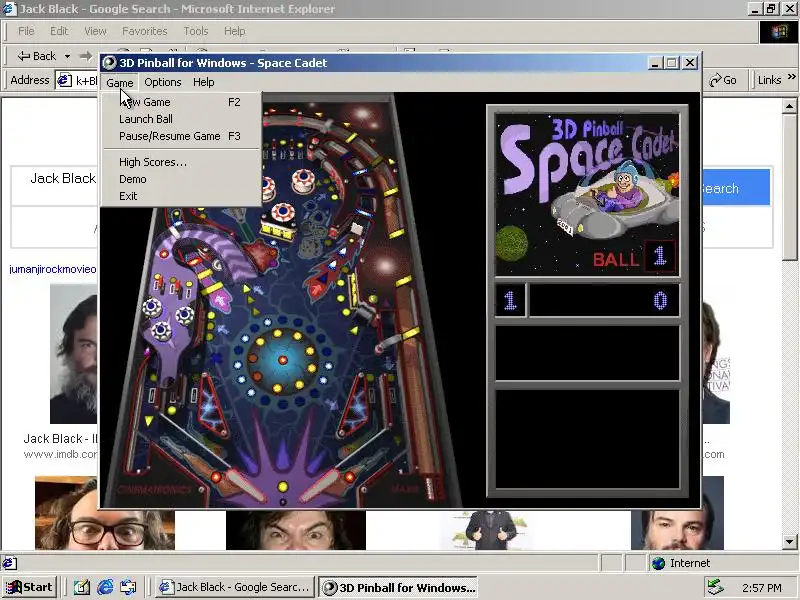
Task: Choose Exit in the Game menu
Action: point(182,196)
